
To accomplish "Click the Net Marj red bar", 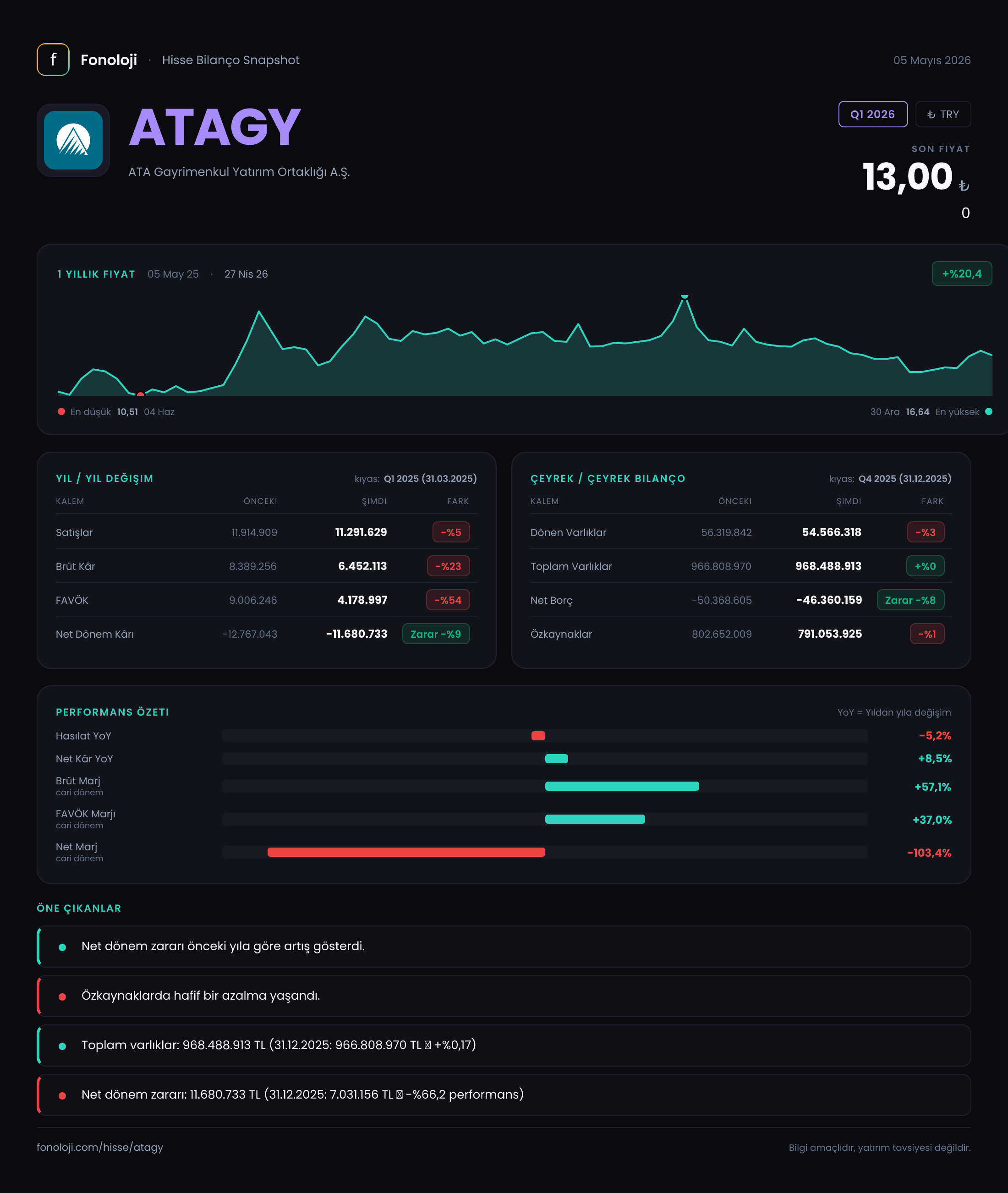I will [406, 852].
